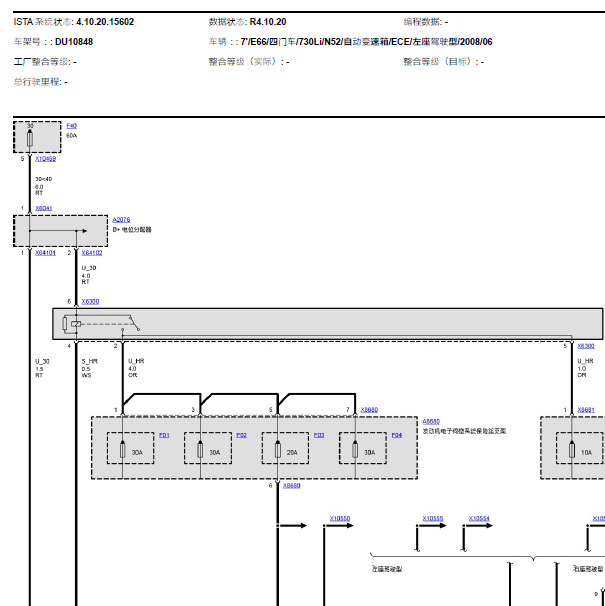Click the branch arrow below X10555

point(431,526)
